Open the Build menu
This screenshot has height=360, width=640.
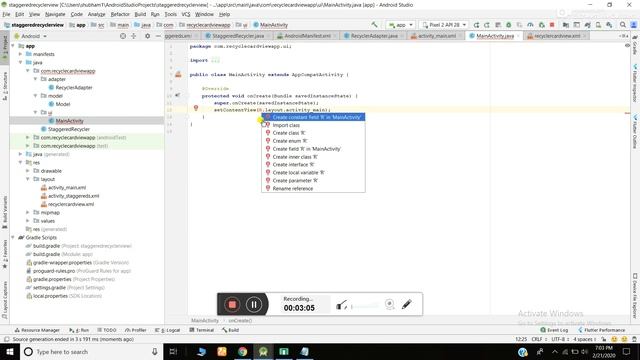(x=140, y=14)
